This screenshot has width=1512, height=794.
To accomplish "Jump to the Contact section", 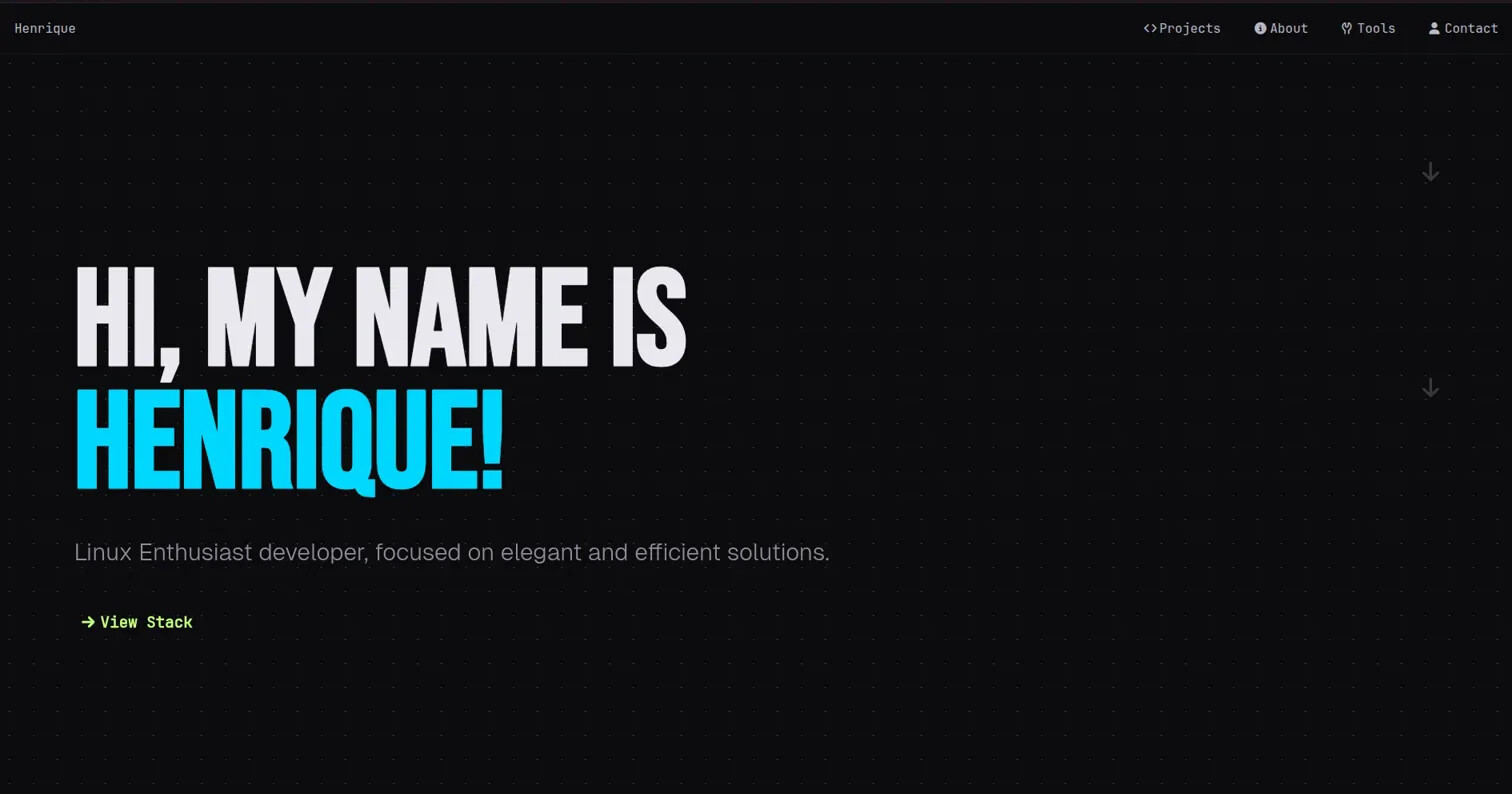I will 1463,28.
